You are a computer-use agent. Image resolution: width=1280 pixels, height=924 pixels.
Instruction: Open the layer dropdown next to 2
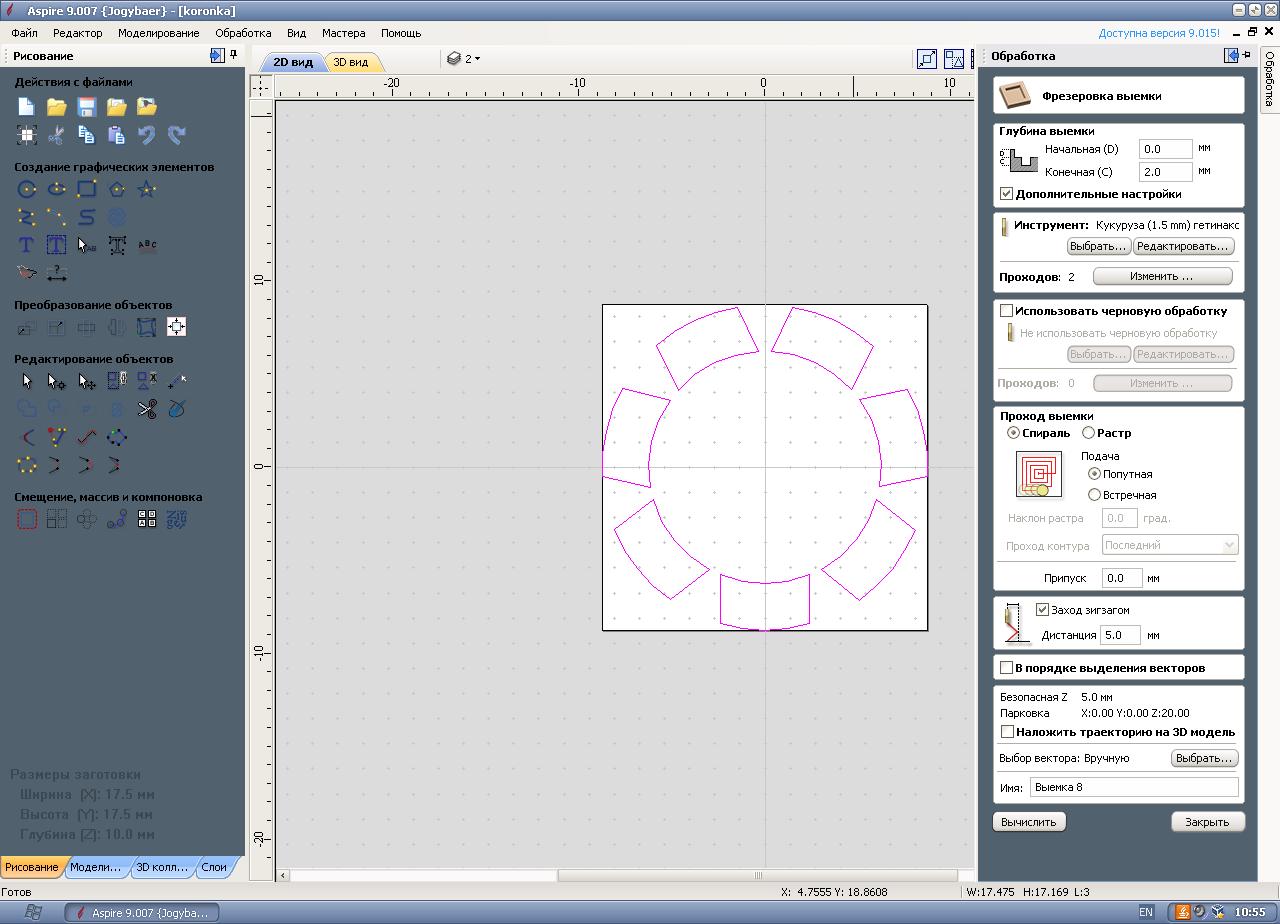pyautogui.click(x=477, y=59)
